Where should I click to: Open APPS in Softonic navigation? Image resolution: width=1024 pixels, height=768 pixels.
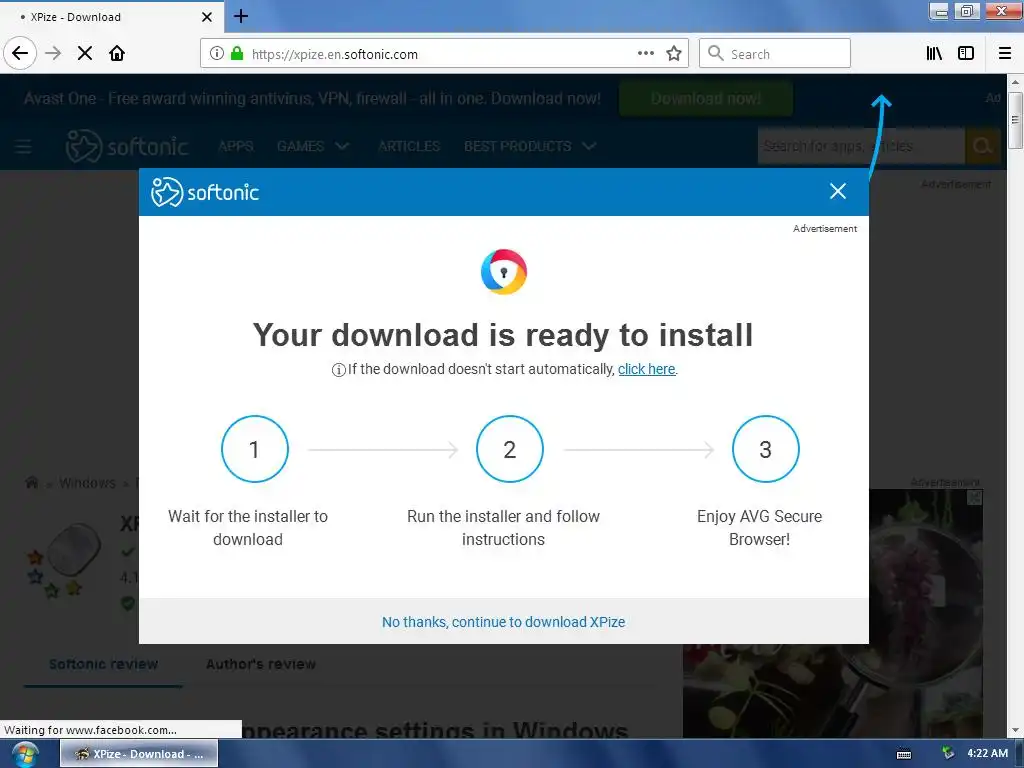(236, 146)
